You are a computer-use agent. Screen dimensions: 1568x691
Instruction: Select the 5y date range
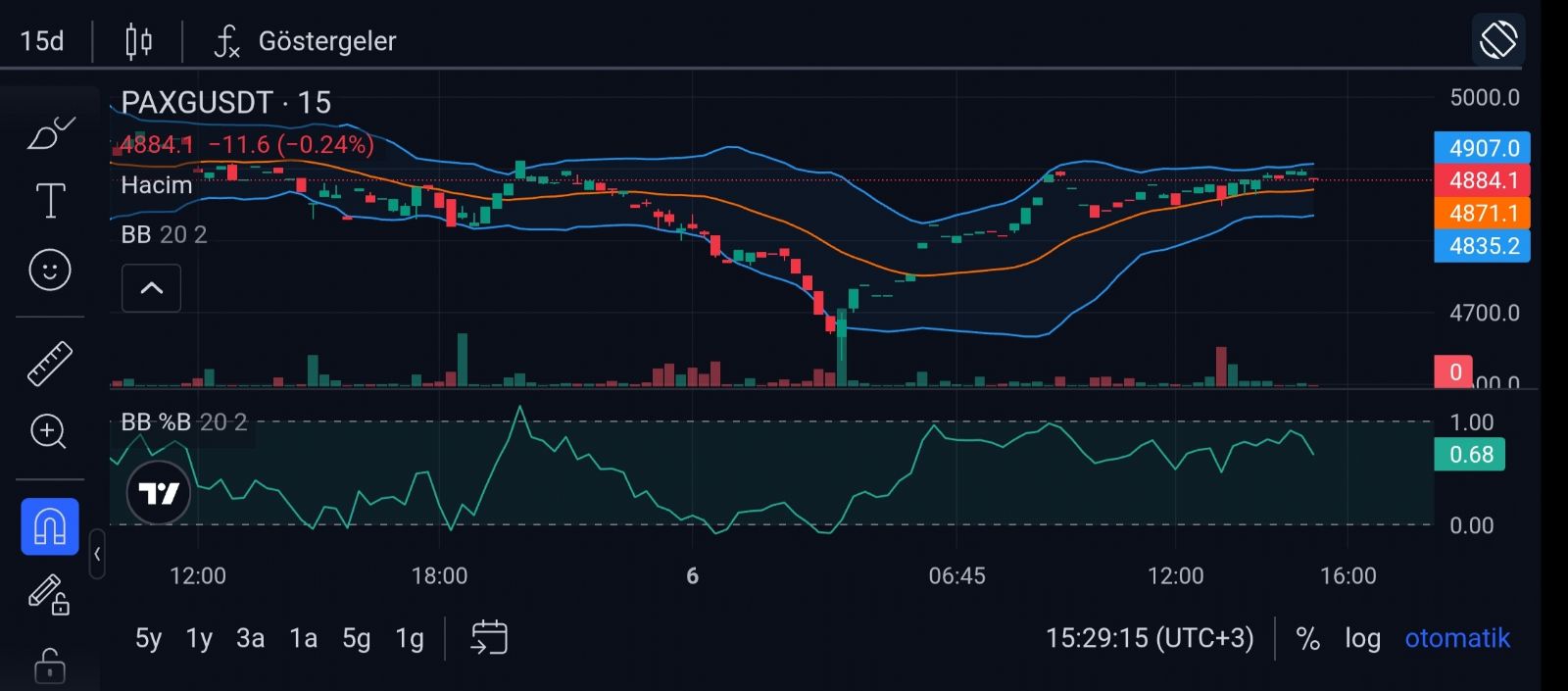click(149, 638)
